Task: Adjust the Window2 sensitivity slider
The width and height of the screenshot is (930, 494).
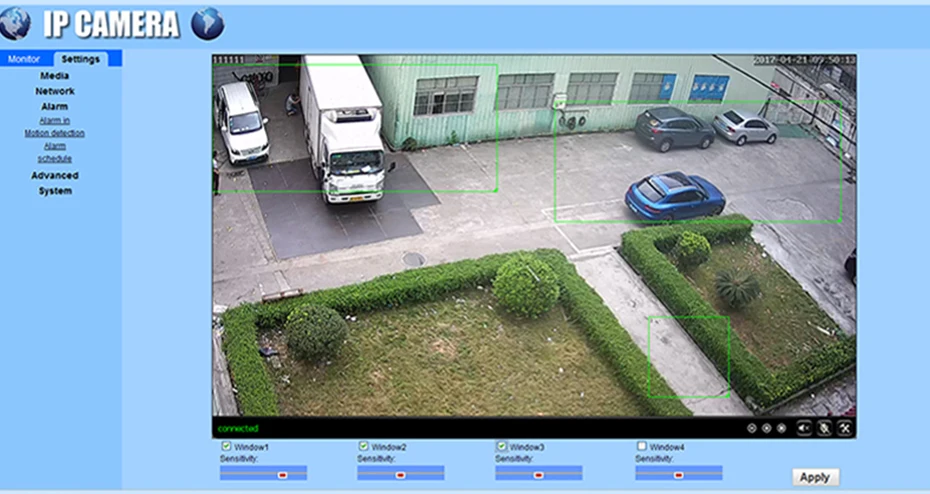Action: [400, 473]
